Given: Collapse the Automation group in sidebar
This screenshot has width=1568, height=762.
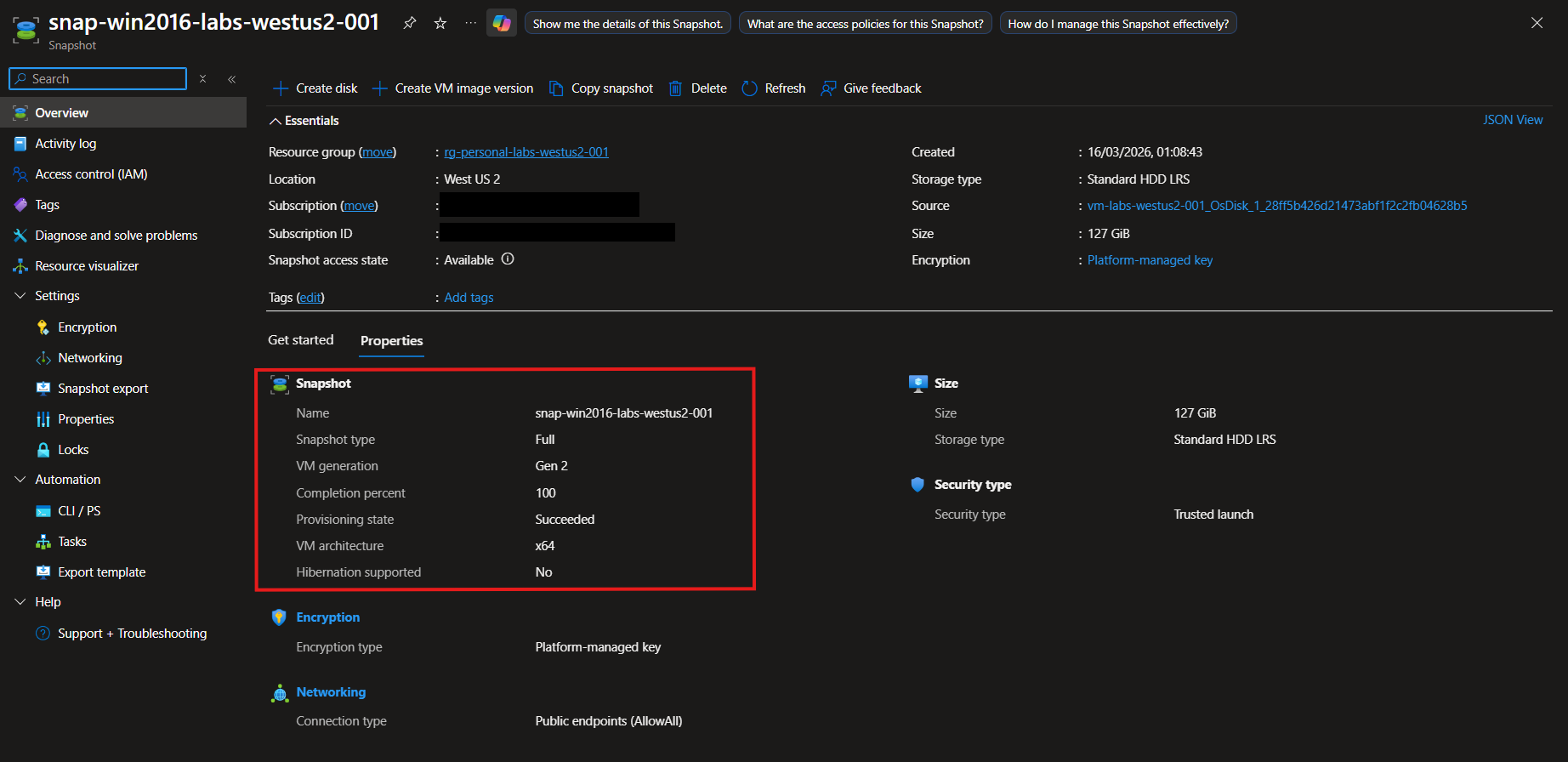Looking at the screenshot, I should click(20, 480).
